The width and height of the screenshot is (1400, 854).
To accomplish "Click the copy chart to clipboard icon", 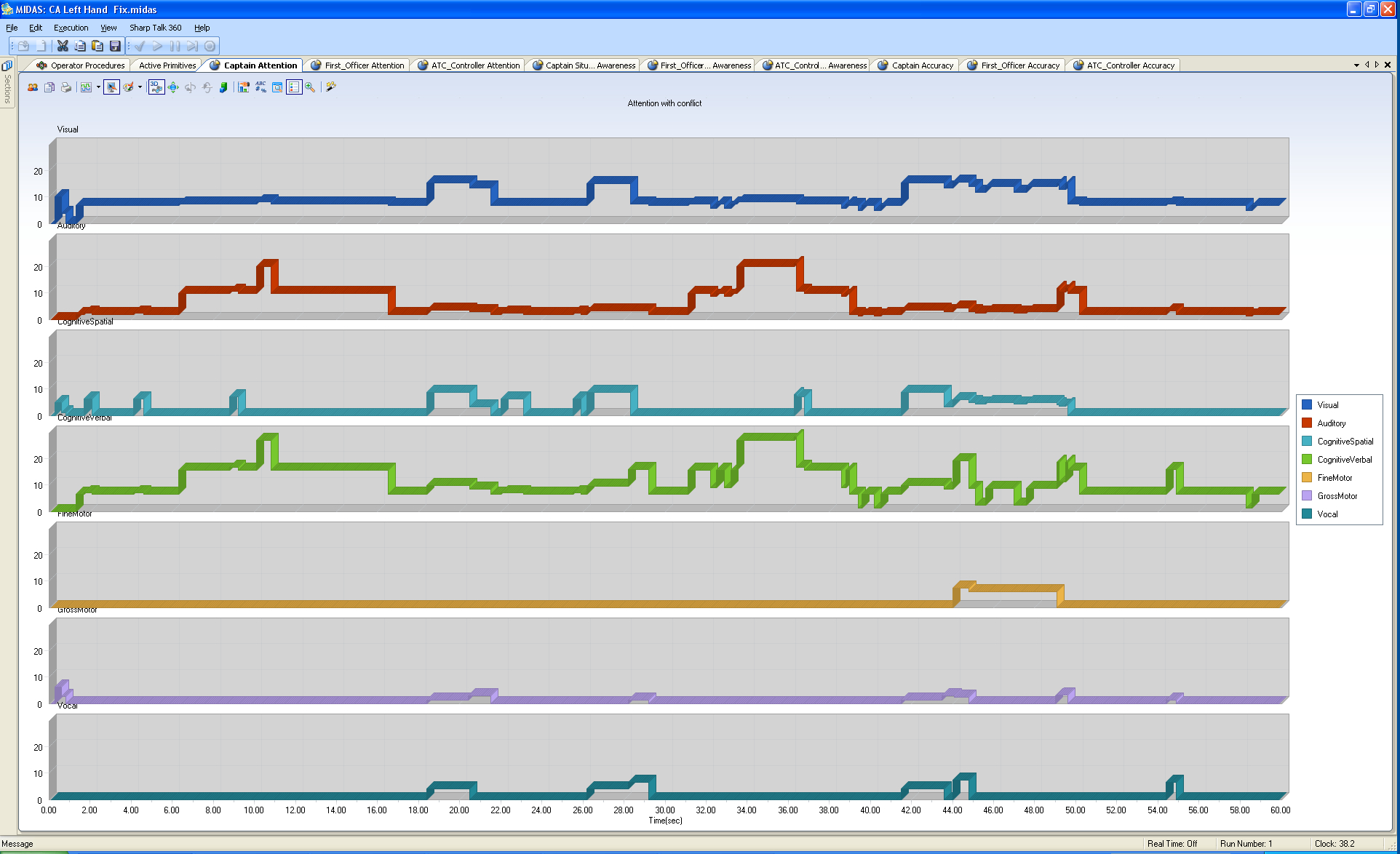I will 49,87.
